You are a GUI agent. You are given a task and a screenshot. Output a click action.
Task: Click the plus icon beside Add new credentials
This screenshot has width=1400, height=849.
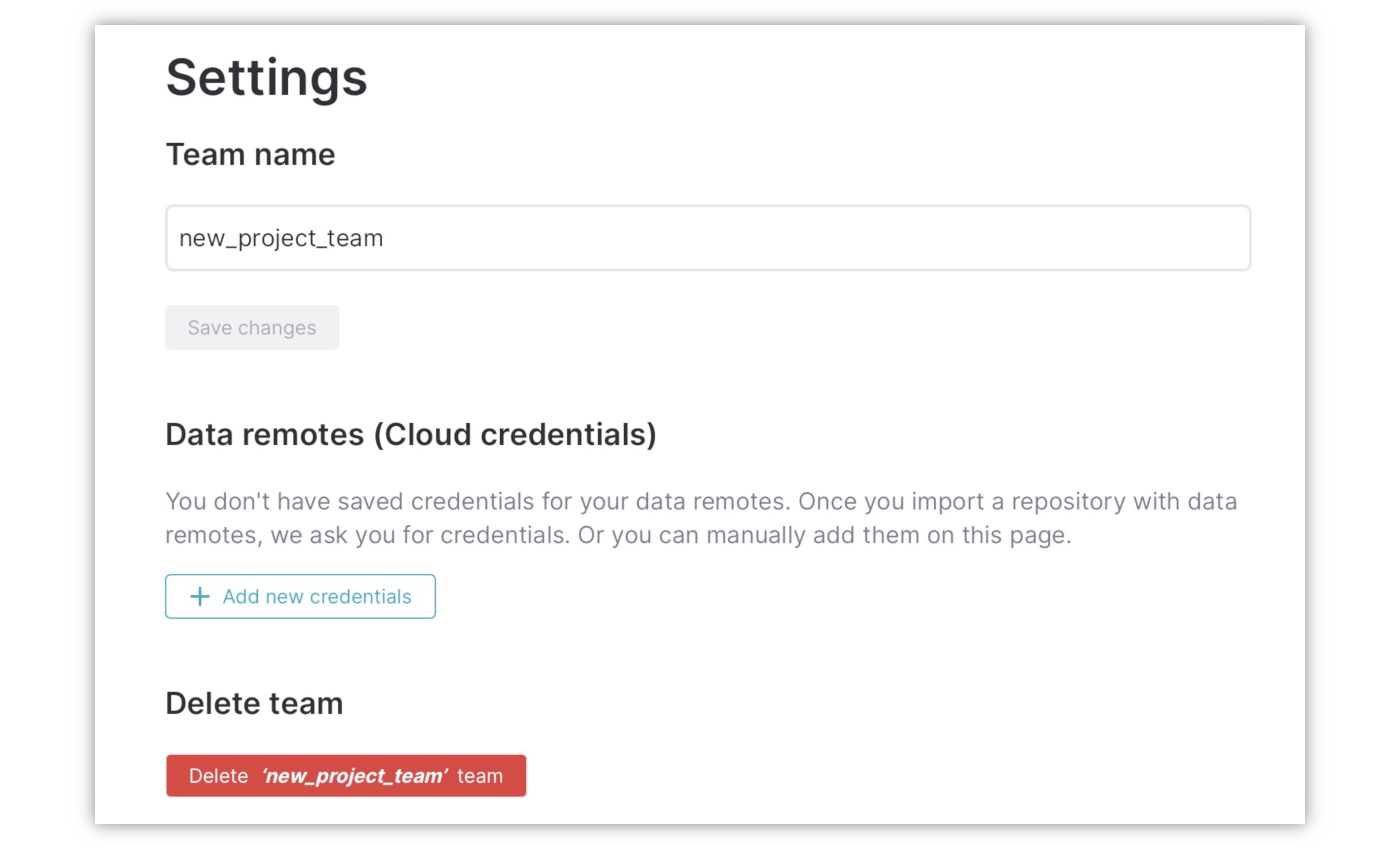(x=200, y=597)
